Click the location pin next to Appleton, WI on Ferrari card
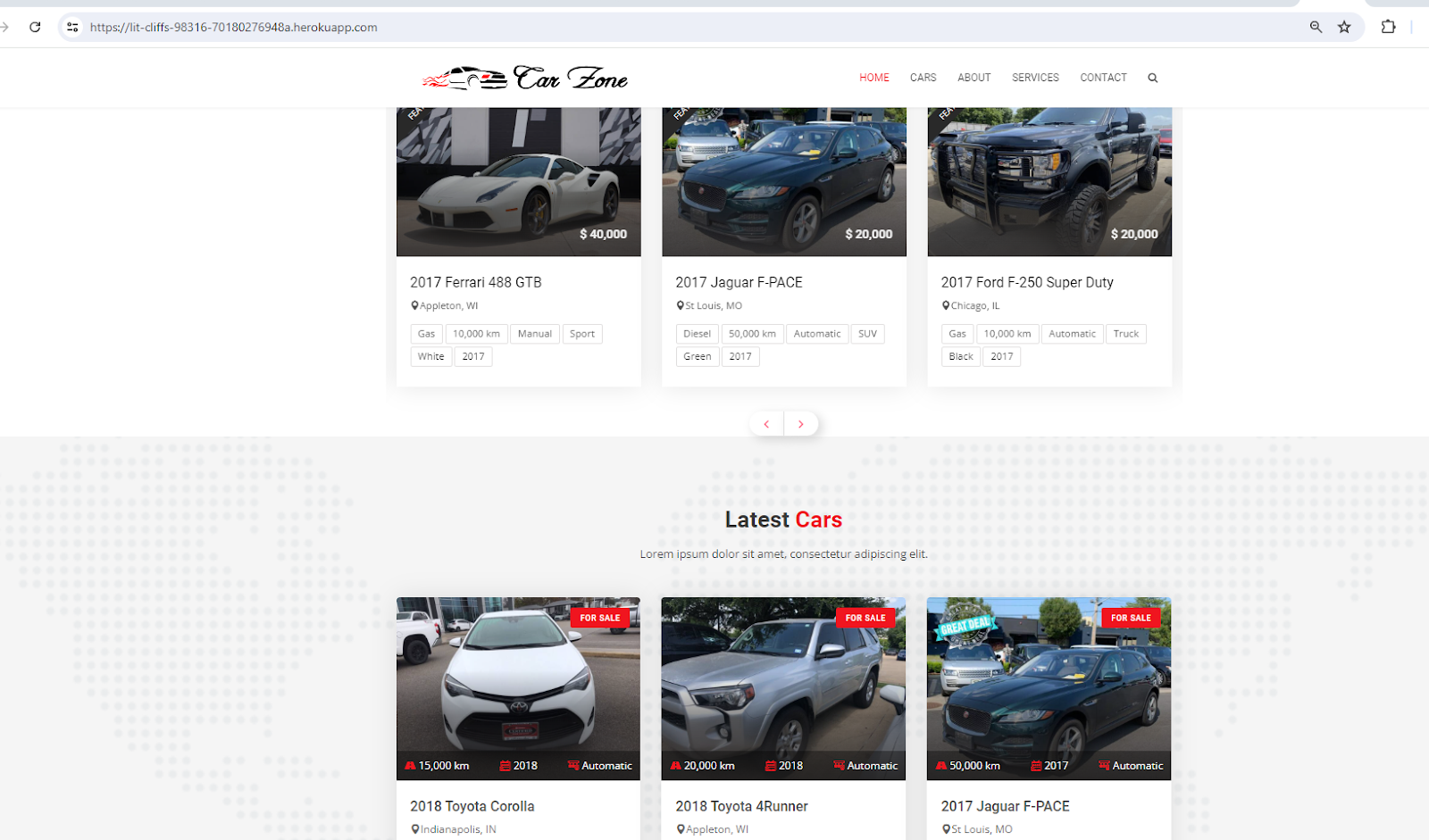Viewport: 1429px width, 840px height. click(414, 305)
